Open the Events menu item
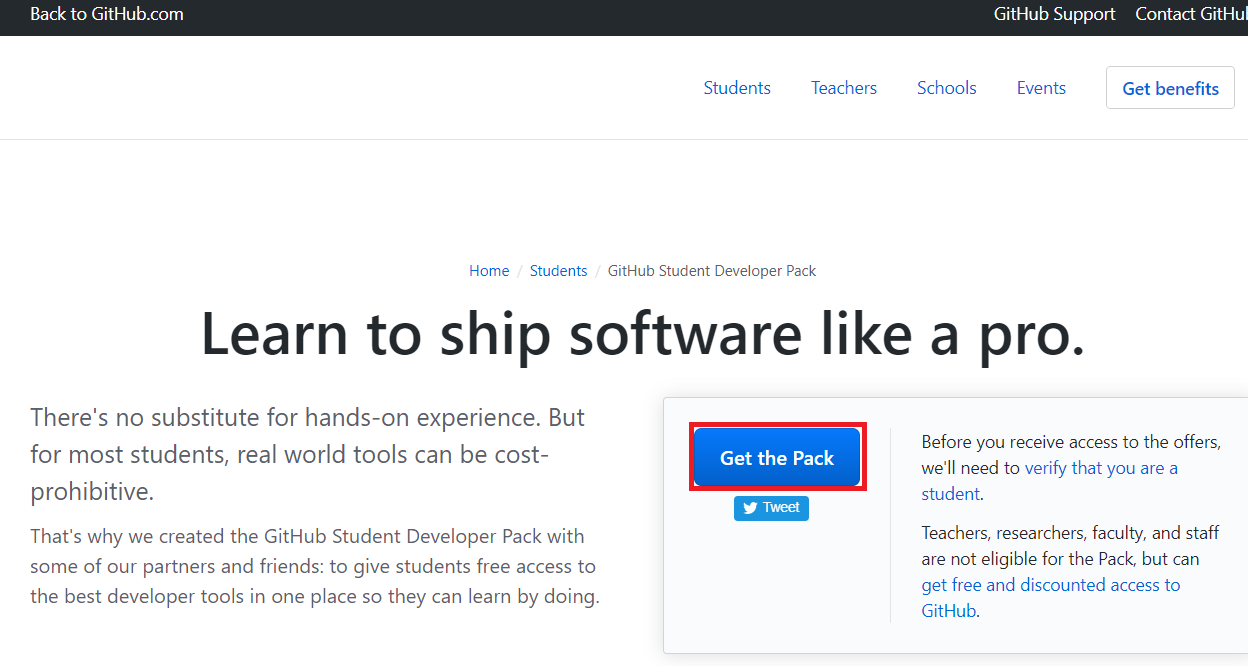1248x666 pixels. point(1041,88)
